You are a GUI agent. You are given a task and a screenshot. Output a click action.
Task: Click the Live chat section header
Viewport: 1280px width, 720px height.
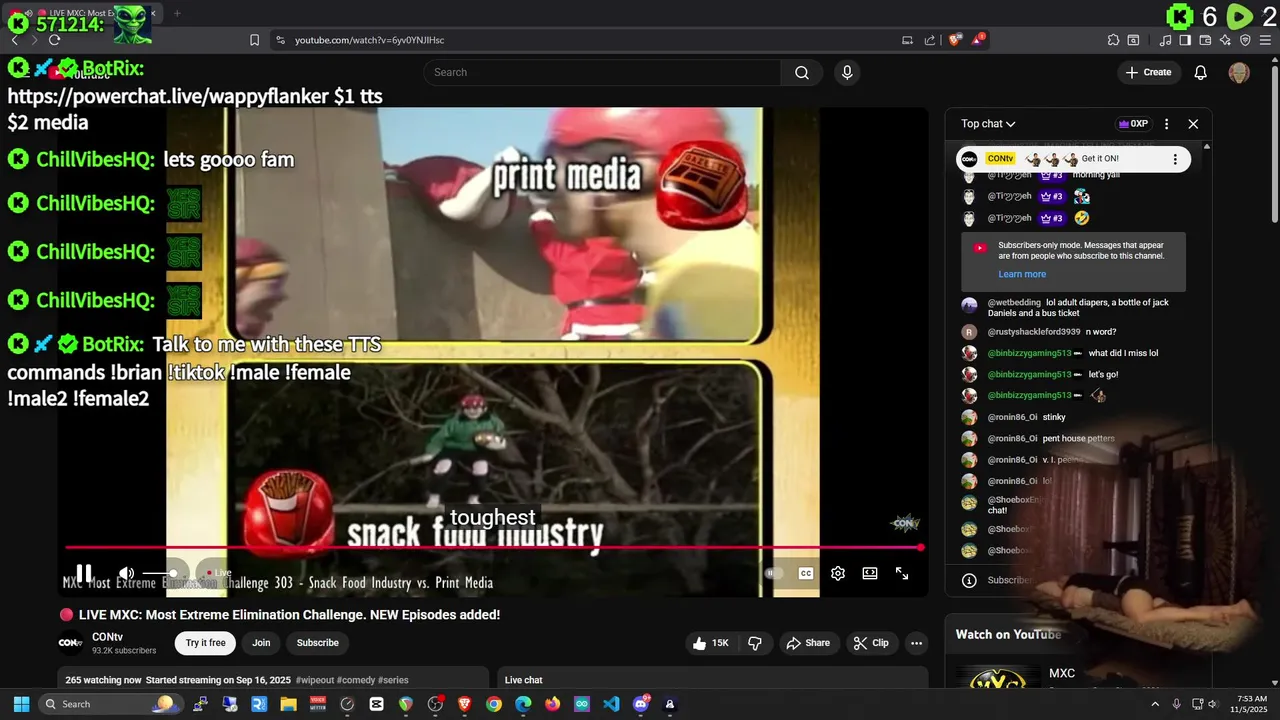524,680
